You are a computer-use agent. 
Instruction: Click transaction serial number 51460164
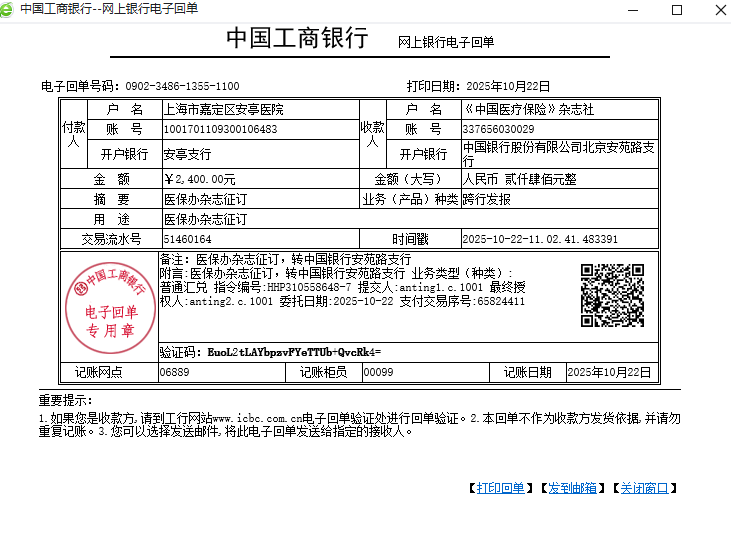coord(187,240)
